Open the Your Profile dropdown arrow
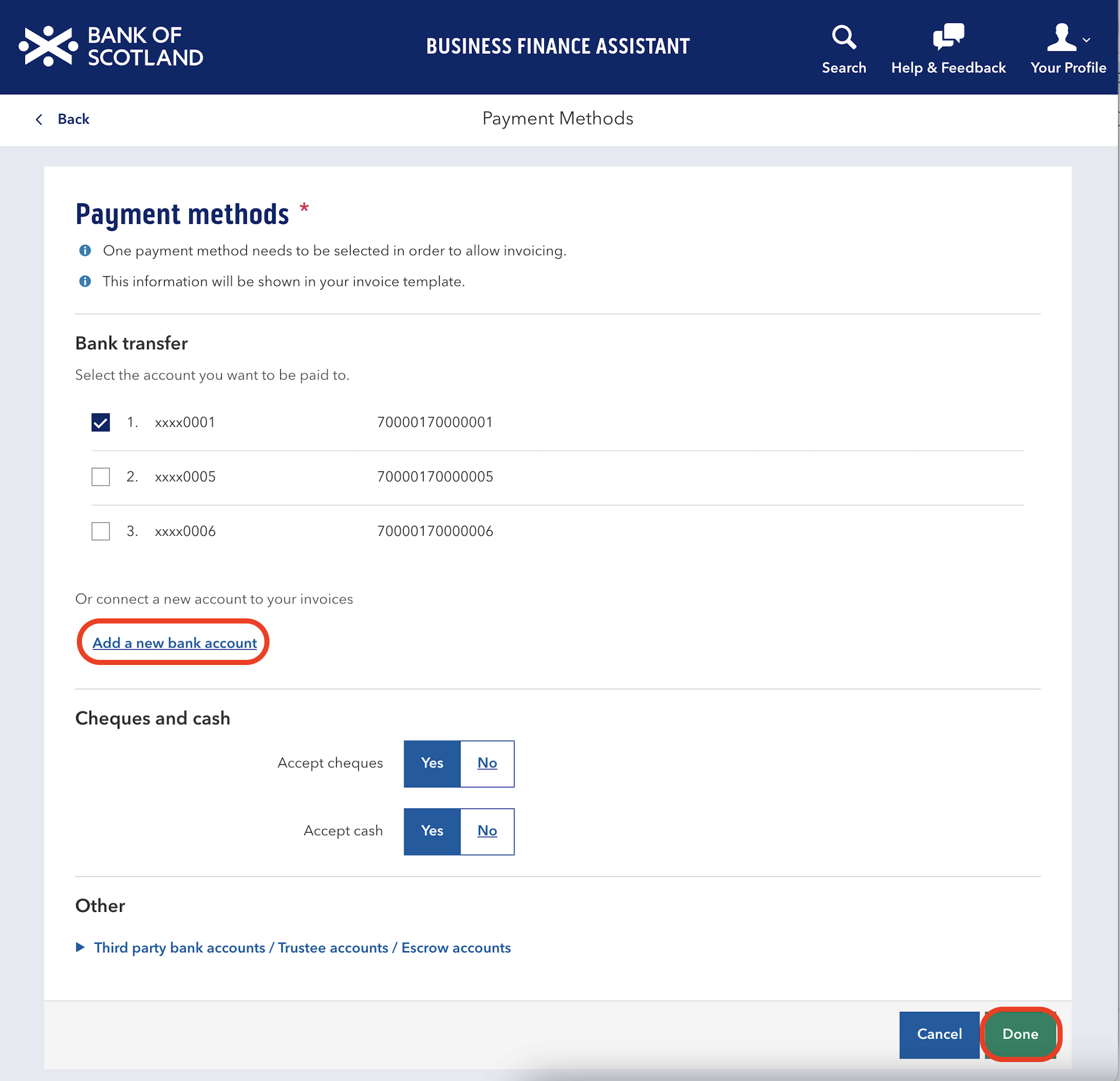 pos(1086,40)
